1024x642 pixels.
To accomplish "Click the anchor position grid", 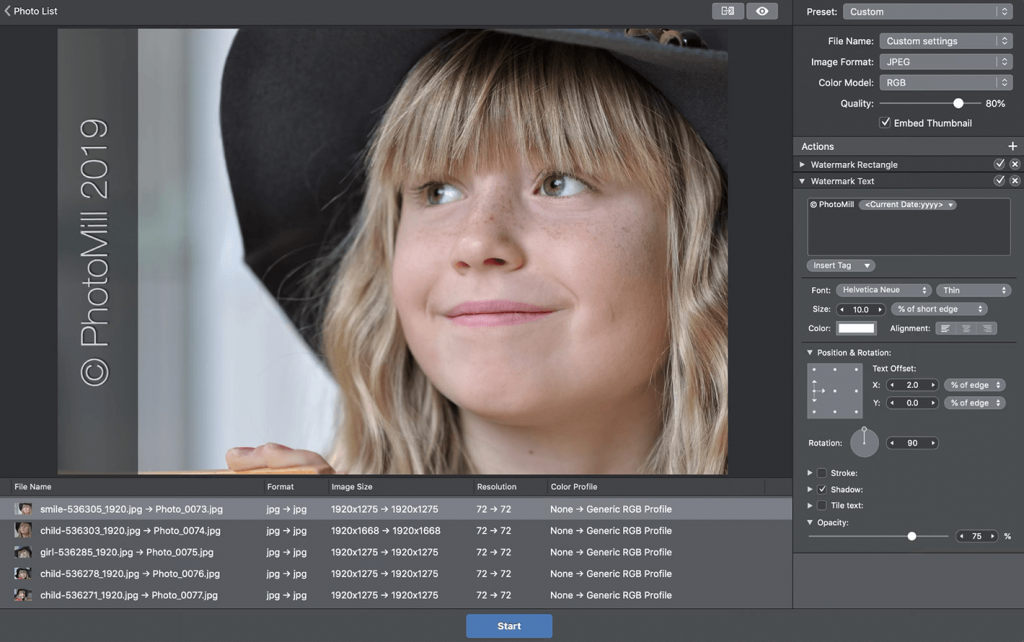I will (x=835, y=391).
